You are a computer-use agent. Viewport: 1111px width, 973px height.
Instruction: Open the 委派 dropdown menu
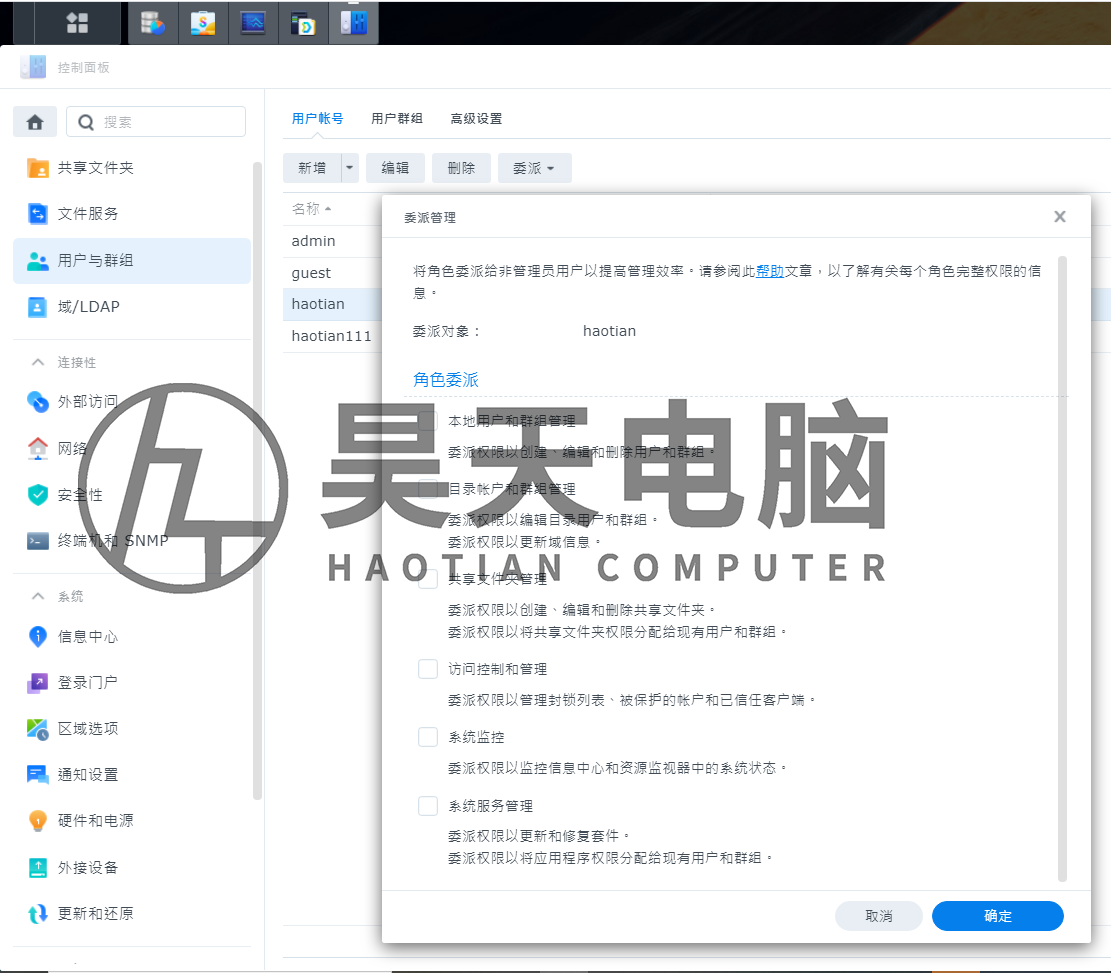pyautogui.click(x=534, y=168)
